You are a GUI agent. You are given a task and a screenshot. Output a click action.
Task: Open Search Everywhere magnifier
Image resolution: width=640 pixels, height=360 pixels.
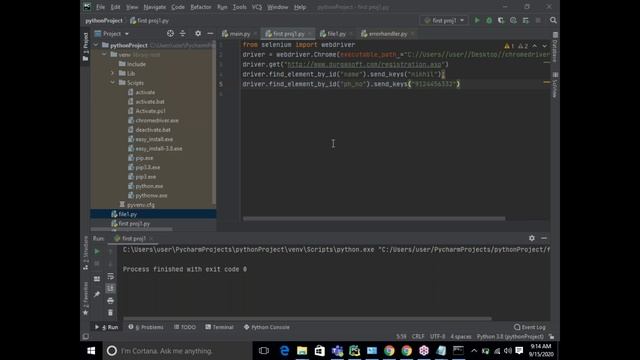click(553, 20)
